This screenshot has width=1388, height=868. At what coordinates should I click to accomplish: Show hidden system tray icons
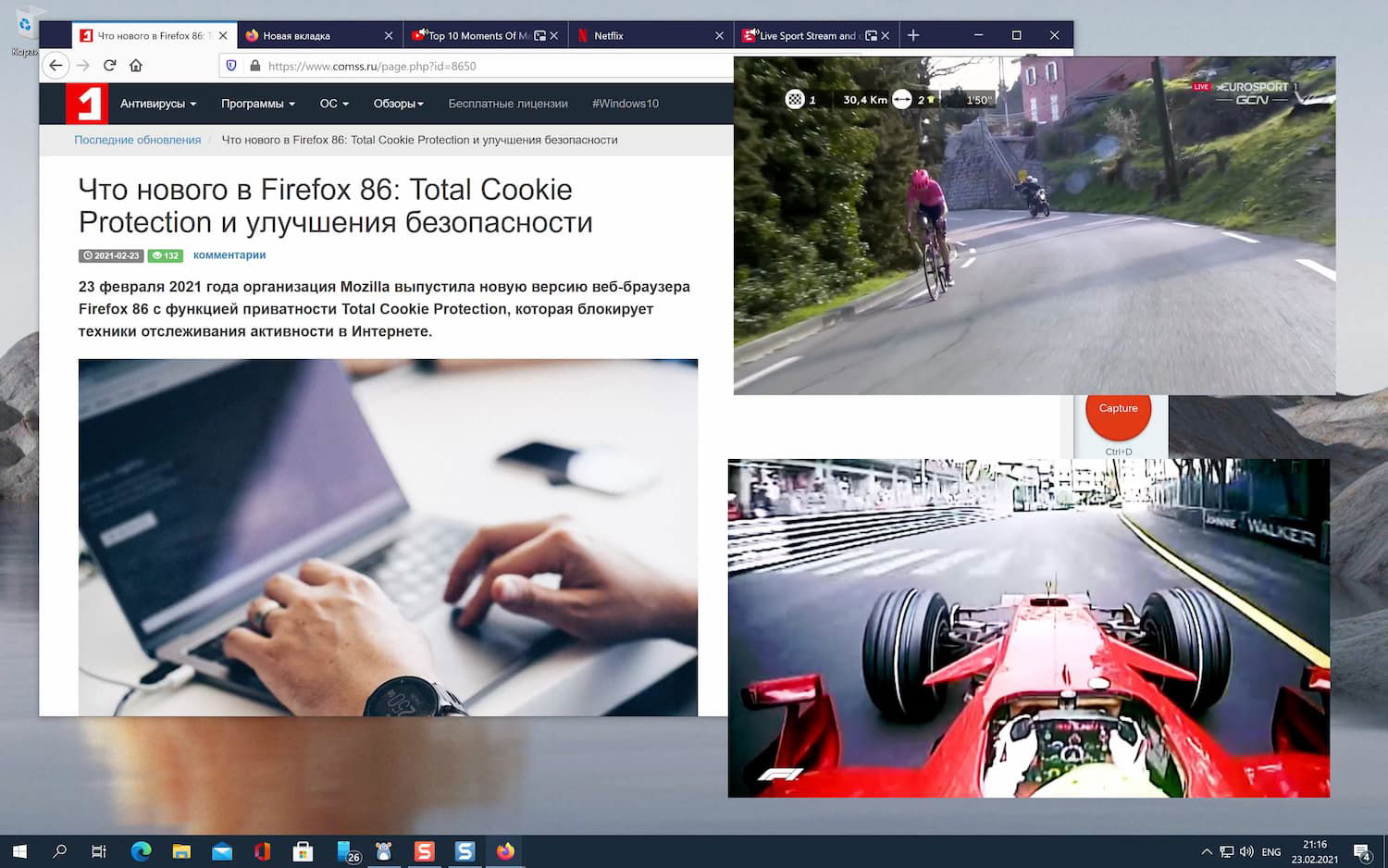pos(1207,851)
